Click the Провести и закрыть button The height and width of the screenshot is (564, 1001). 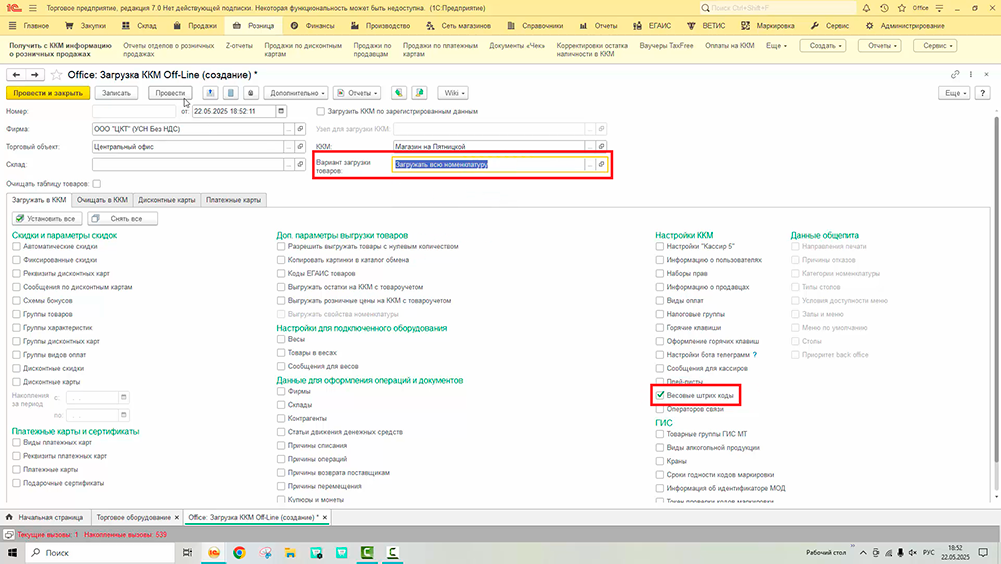point(48,93)
